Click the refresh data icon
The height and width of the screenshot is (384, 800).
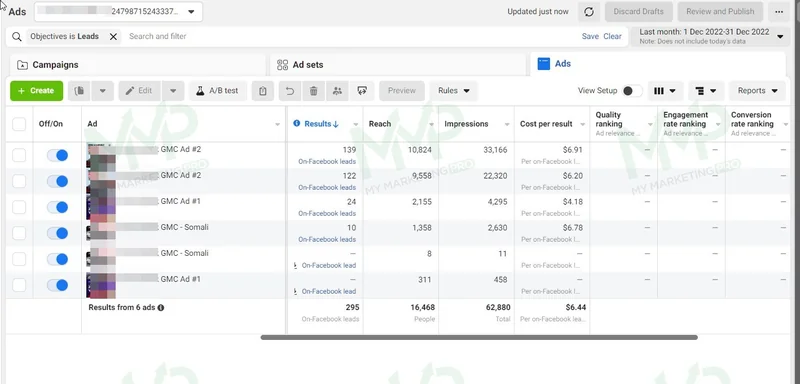(x=589, y=12)
